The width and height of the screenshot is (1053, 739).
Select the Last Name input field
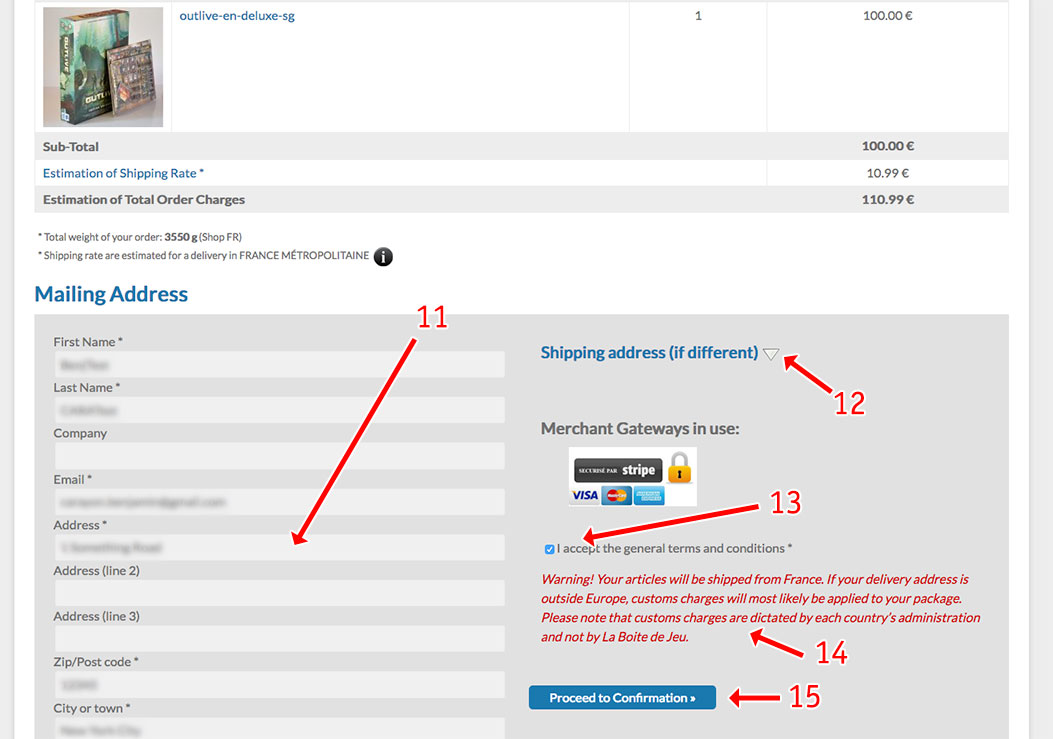279,410
